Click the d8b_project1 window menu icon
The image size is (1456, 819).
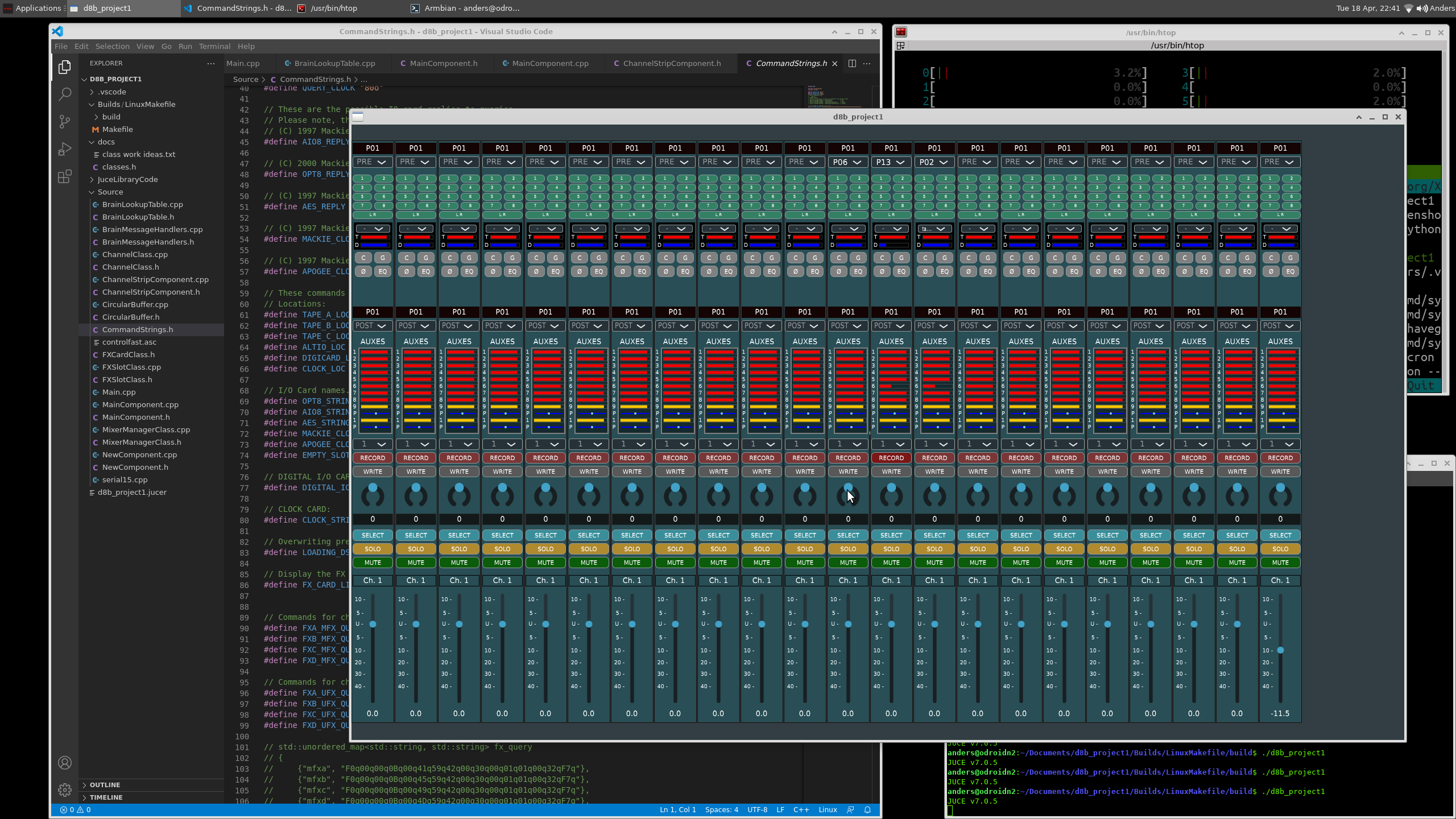[x=358, y=117]
